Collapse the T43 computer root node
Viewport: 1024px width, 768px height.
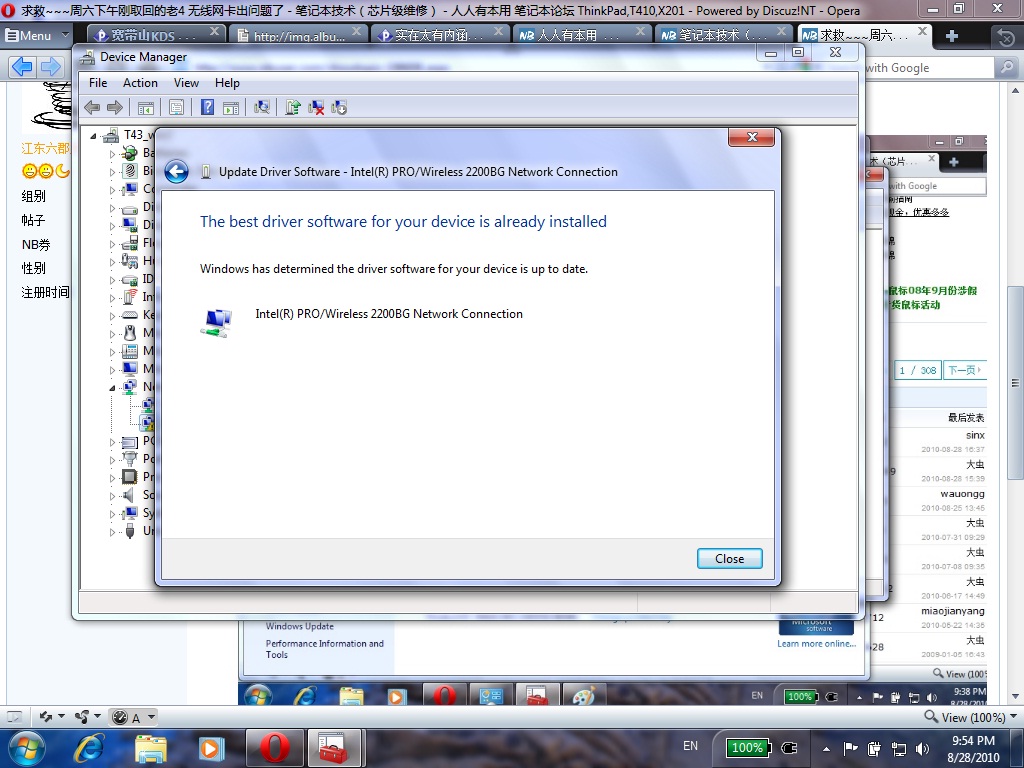click(93, 136)
